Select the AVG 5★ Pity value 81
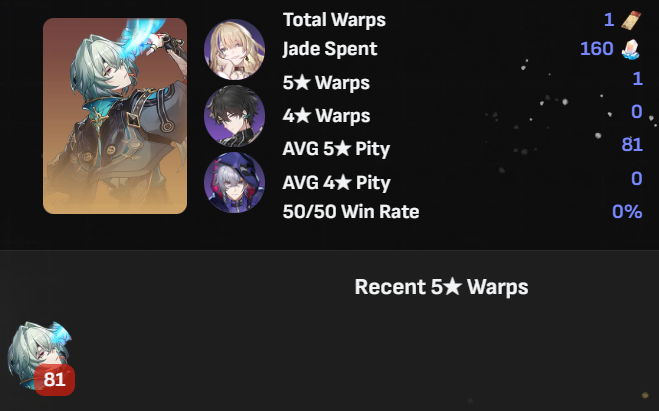The width and height of the screenshot is (659, 411). pos(632,145)
